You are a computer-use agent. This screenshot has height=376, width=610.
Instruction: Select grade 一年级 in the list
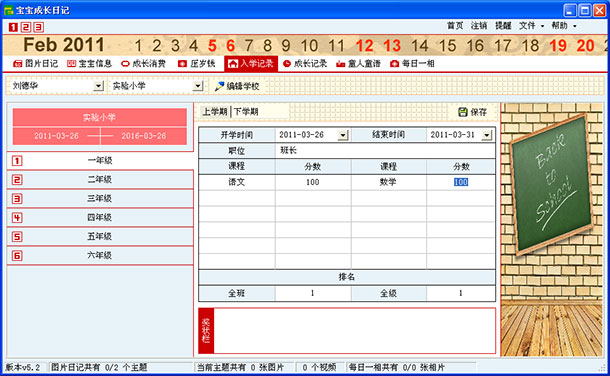pos(100,160)
